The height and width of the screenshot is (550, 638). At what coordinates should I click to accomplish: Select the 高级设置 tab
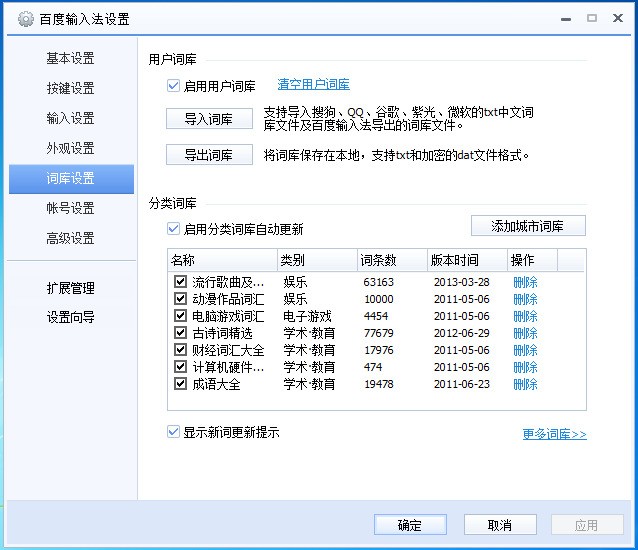tap(70, 238)
